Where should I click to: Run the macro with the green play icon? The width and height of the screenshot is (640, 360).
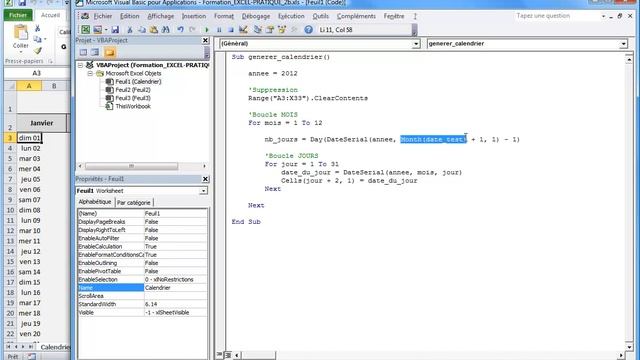(x=207, y=30)
